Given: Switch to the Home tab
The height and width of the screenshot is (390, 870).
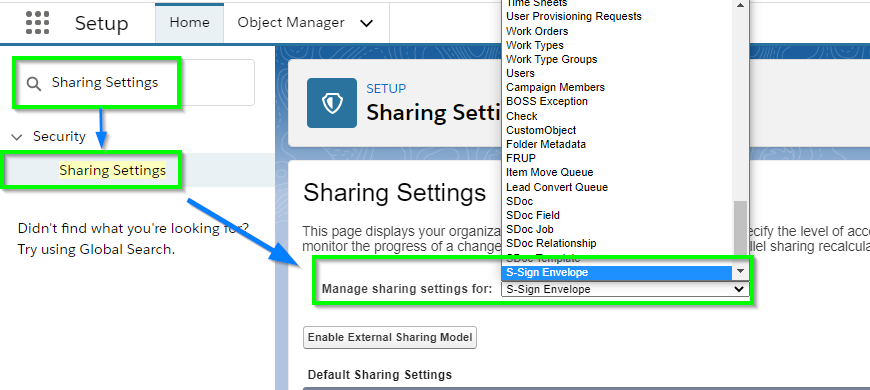Looking at the screenshot, I should click(x=190, y=23).
